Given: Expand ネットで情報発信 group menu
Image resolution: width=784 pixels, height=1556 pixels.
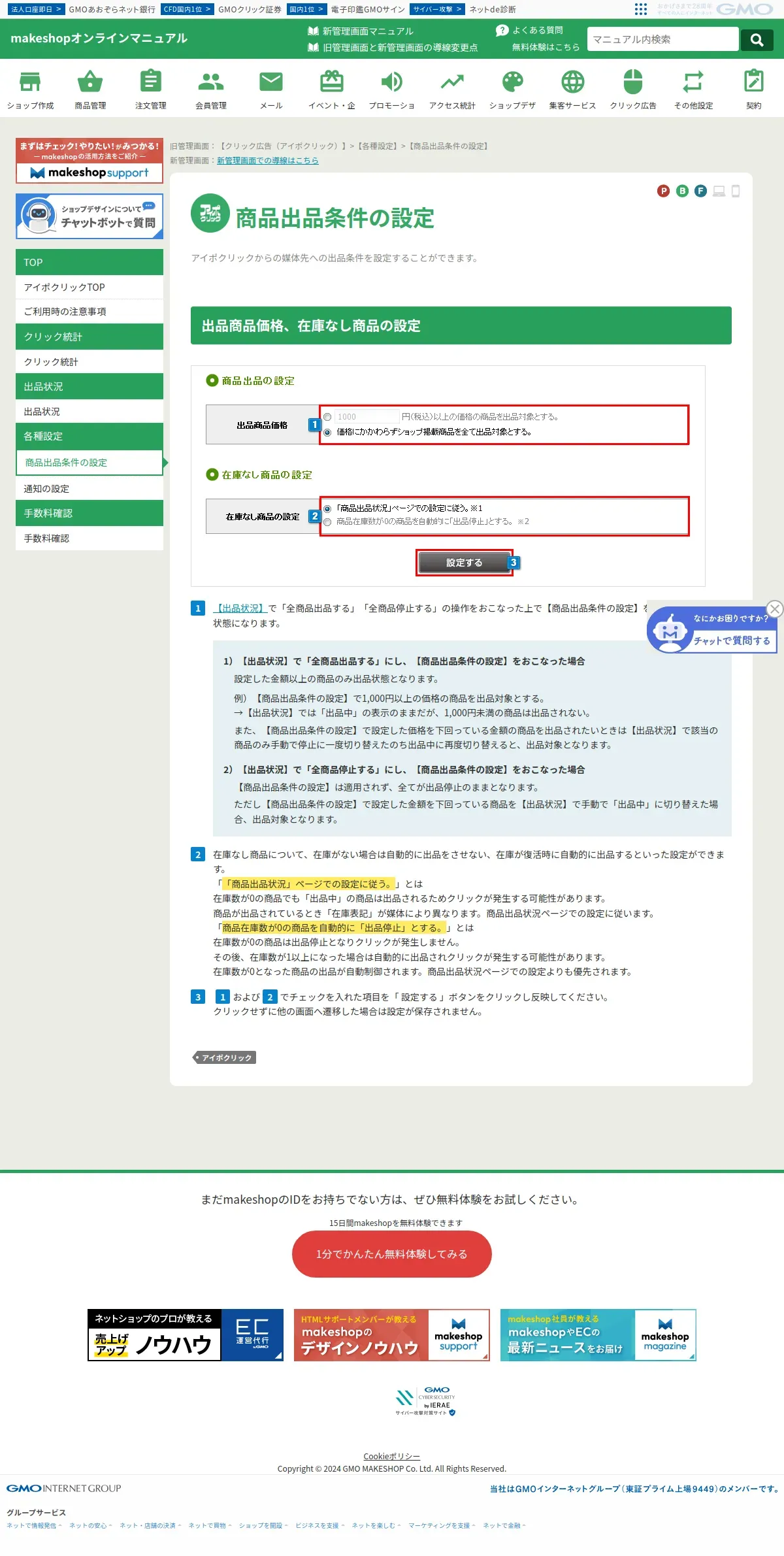Looking at the screenshot, I should (x=34, y=1525).
